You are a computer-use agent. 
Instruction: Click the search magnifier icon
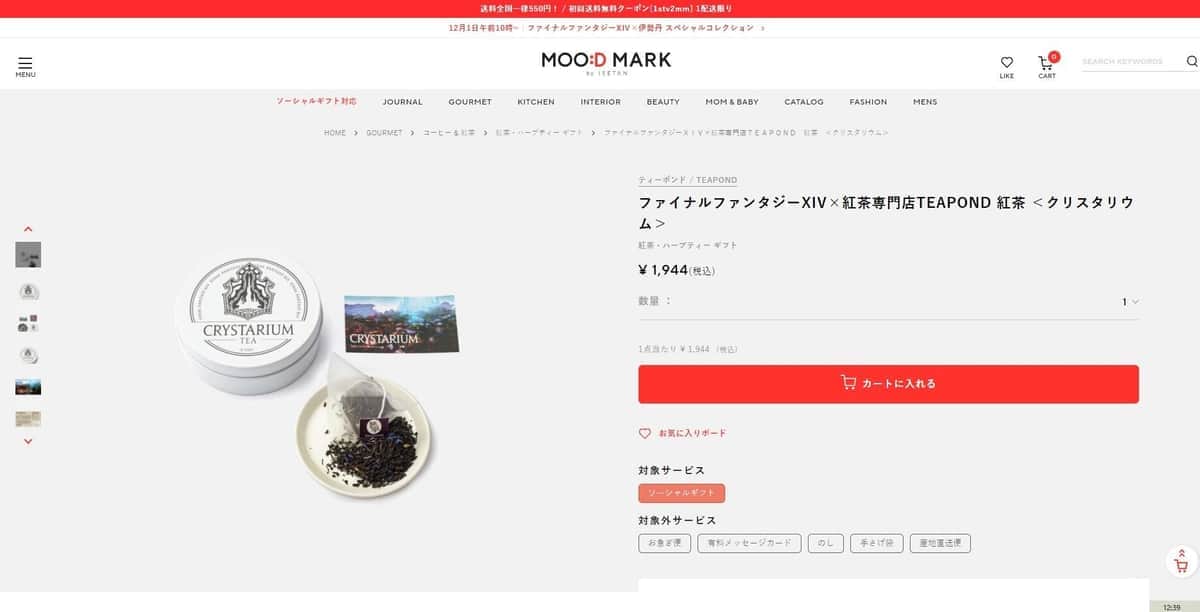coord(1192,61)
